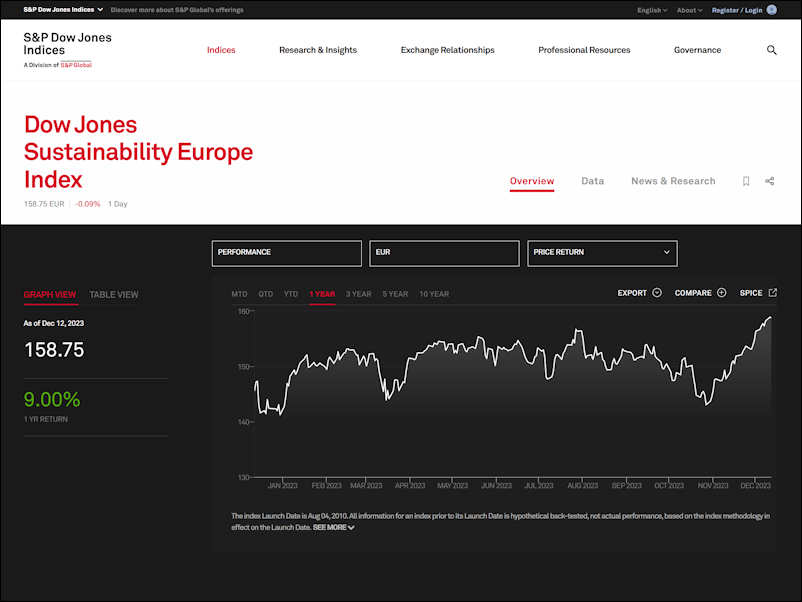Image resolution: width=802 pixels, height=602 pixels.
Task: Open the PRICE RETURN dropdown
Action: click(x=602, y=253)
